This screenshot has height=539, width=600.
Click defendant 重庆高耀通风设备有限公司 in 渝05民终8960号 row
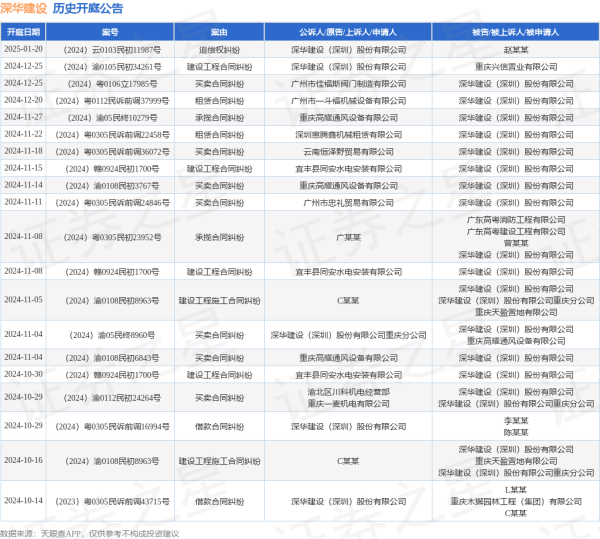516,341
